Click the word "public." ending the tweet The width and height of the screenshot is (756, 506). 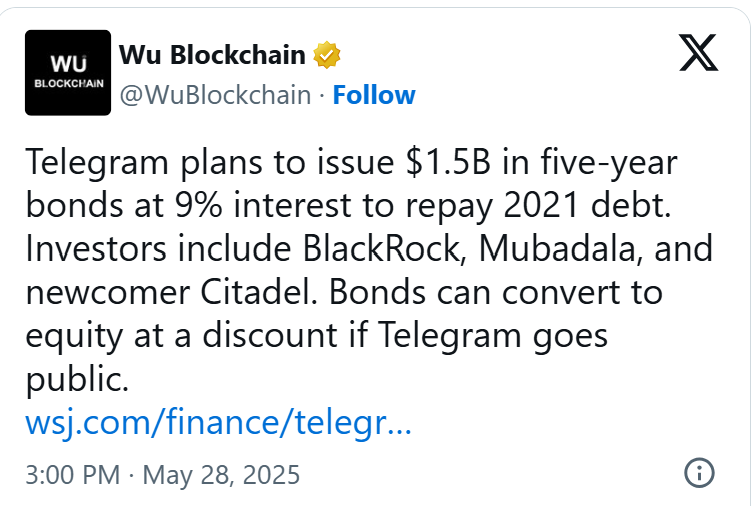click(77, 380)
